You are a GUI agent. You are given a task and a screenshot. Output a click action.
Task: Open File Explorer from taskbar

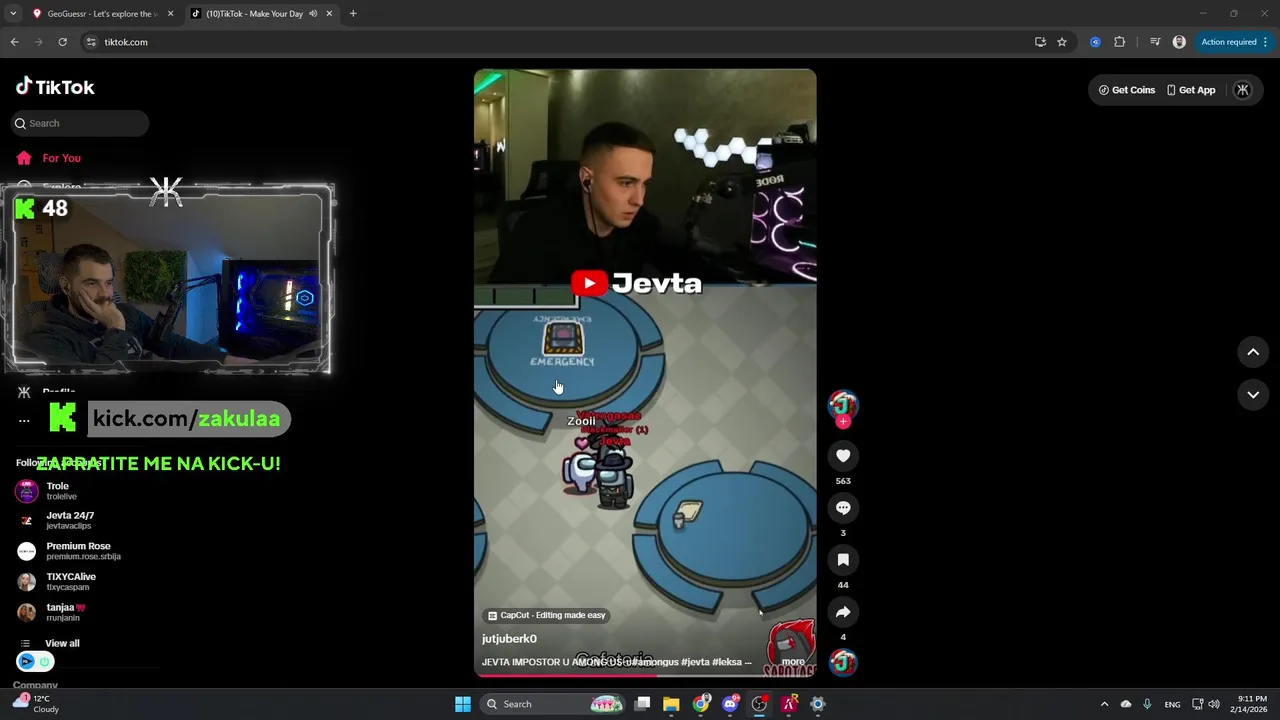pyautogui.click(x=671, y=704)
